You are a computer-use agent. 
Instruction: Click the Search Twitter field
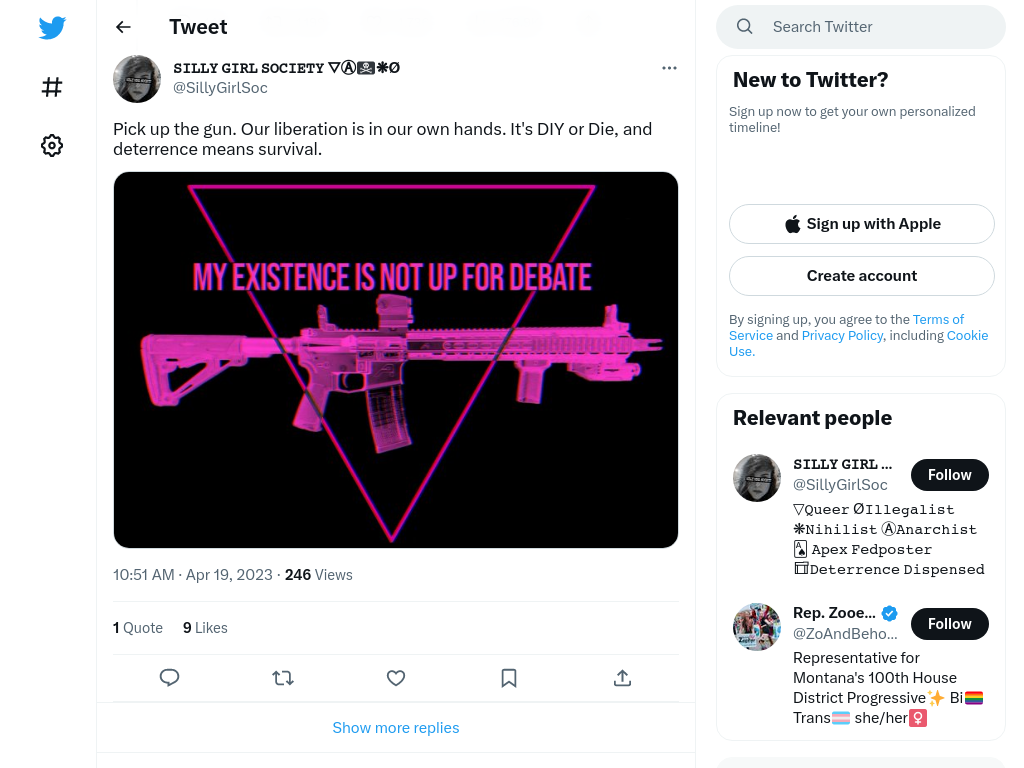(x=861, y=27)
